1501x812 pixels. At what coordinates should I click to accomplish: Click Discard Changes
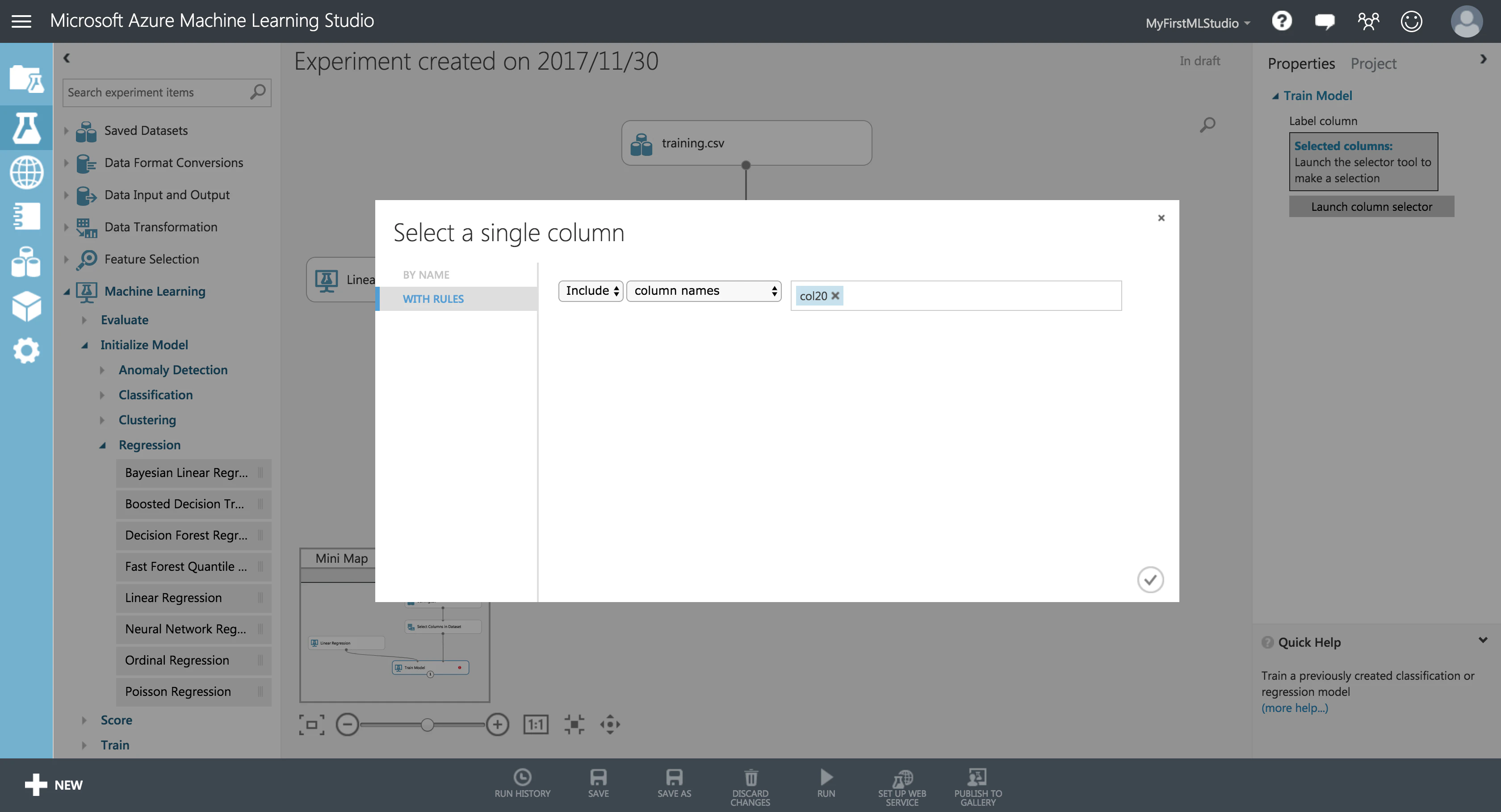(750, 787)
